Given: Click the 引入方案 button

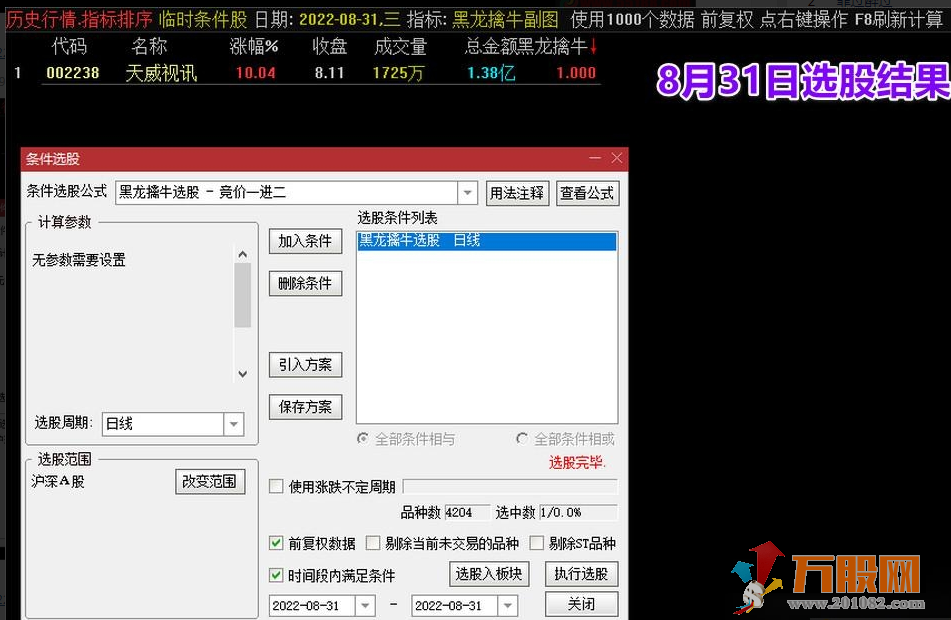Looking at the screenshot, I should [305, 365].
